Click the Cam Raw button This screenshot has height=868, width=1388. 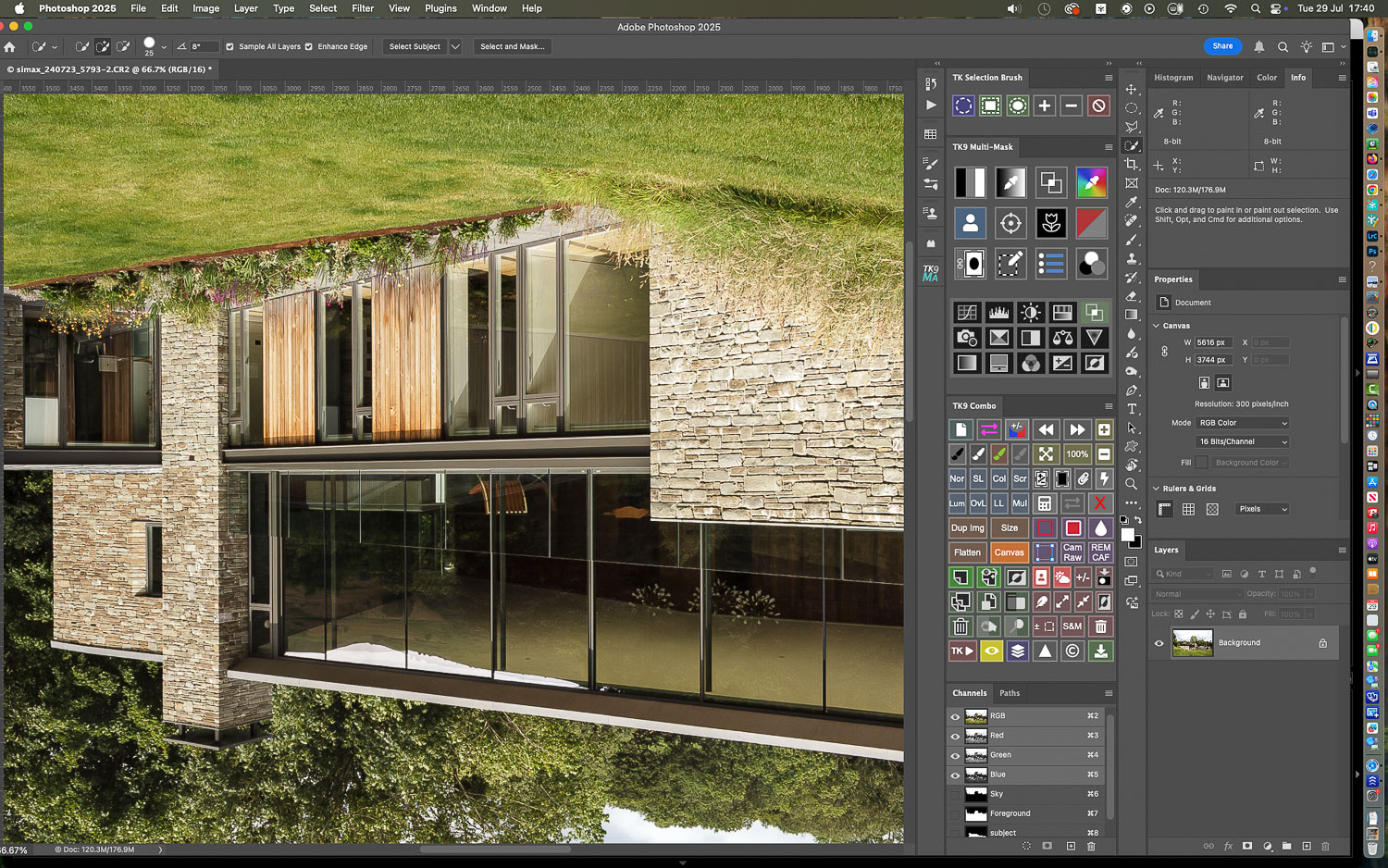[1072, 552]
